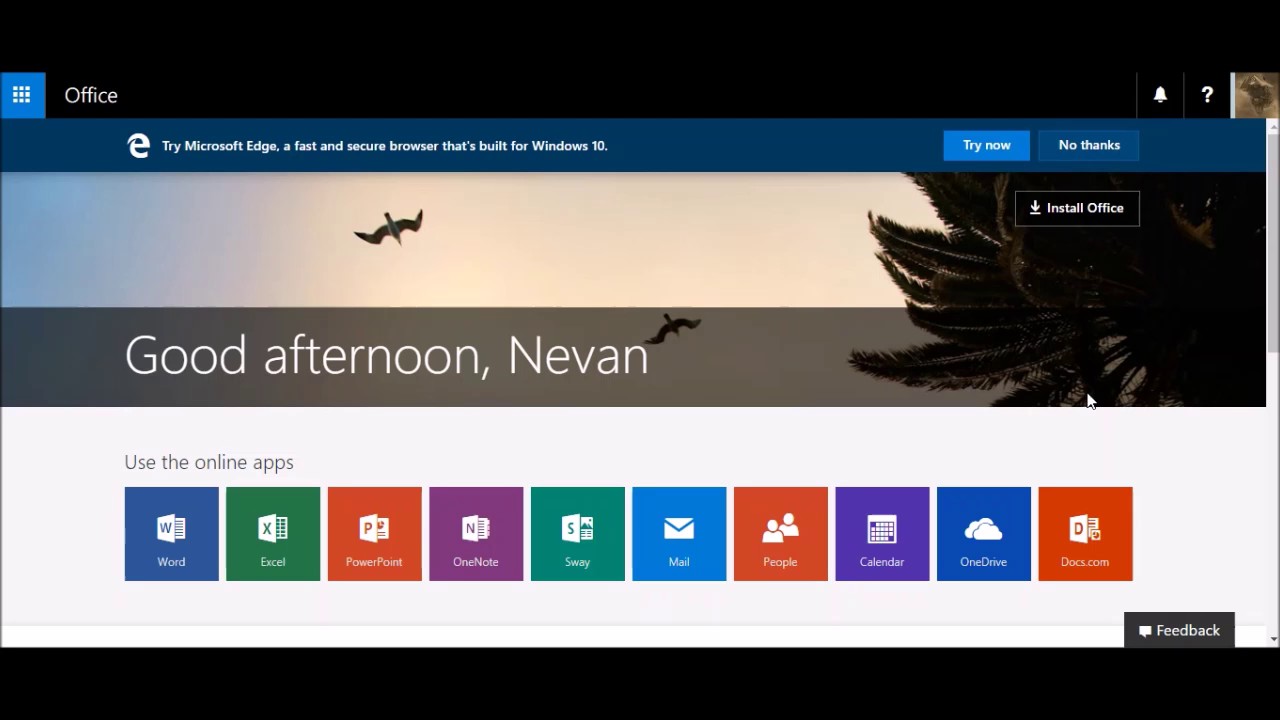This screenshot has width=1280, height=720.
Task: Click the Install Office button
Action: click(x=1077, y=208)
